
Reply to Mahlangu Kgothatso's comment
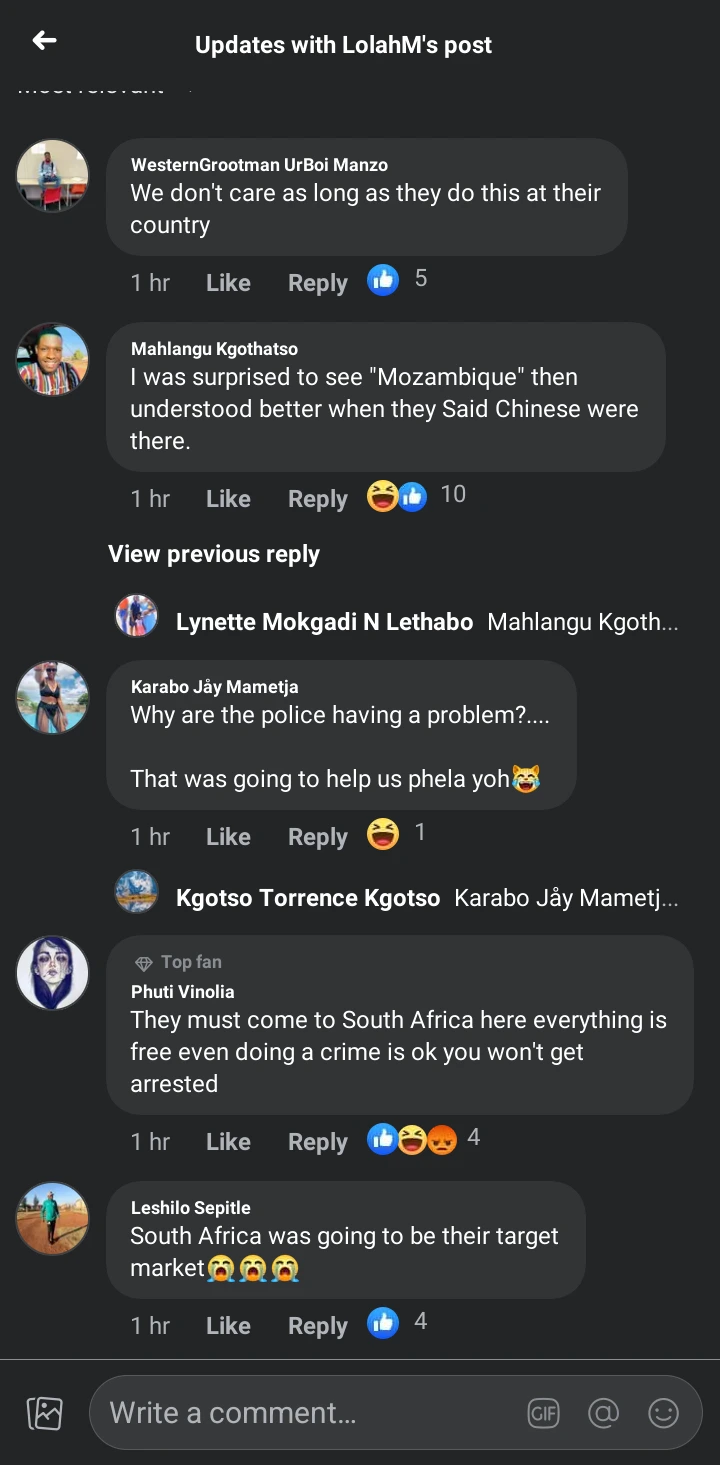coord(317,499)
